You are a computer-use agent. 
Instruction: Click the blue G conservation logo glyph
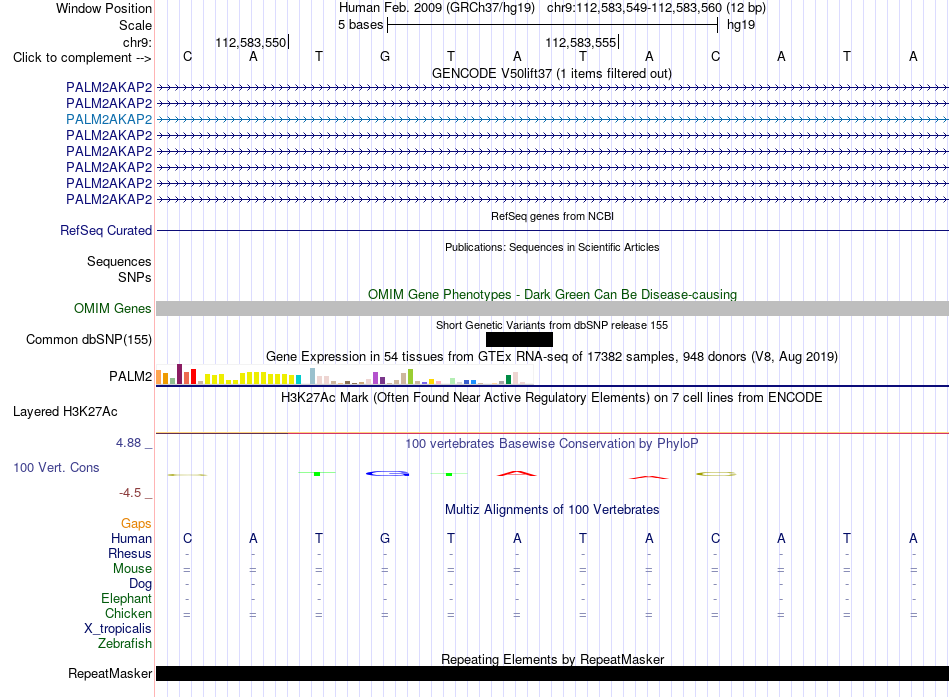[x=388, y=473]
